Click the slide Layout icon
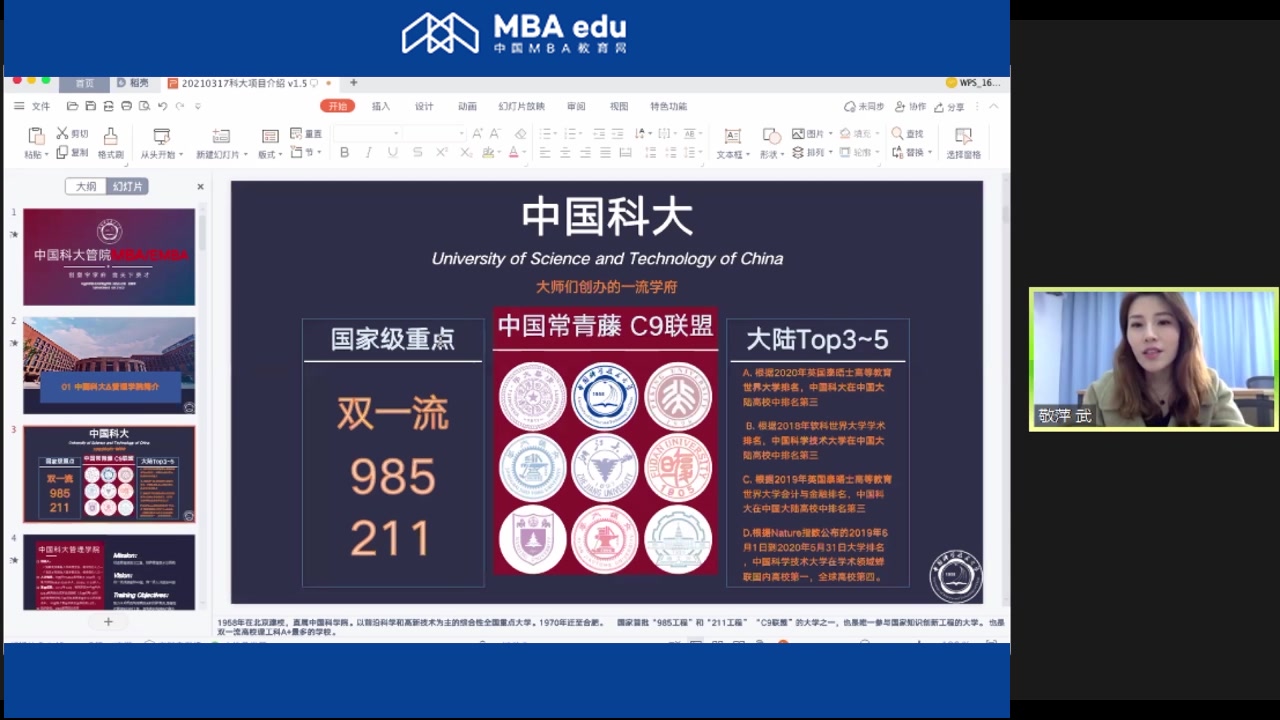Viewport: 1280px width, 720px height. (269, 136)
